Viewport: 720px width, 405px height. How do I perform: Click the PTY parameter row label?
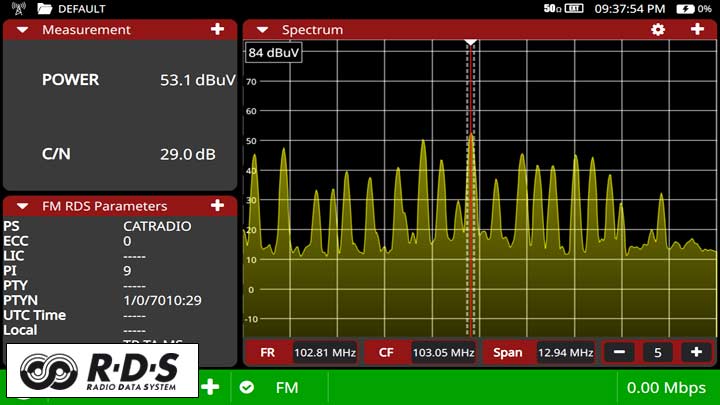[15, 286]
